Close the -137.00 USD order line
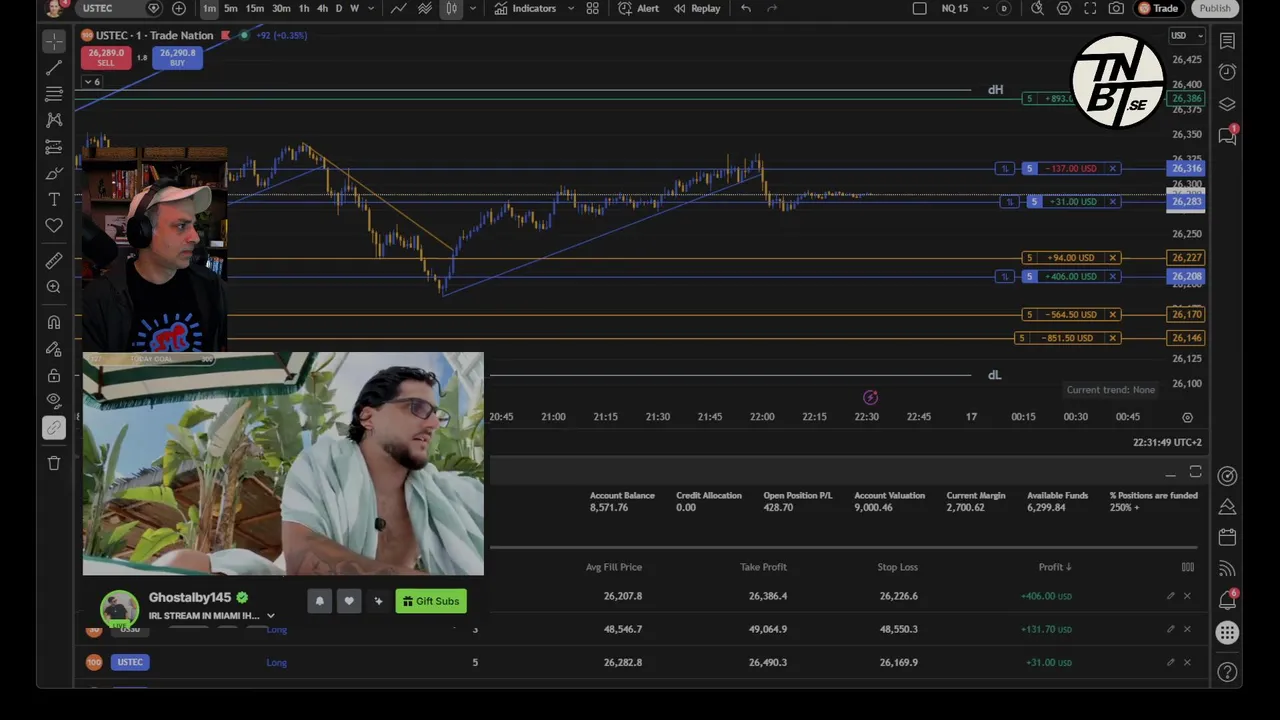The image size is (1280, 720). (x=1112, y=168)
